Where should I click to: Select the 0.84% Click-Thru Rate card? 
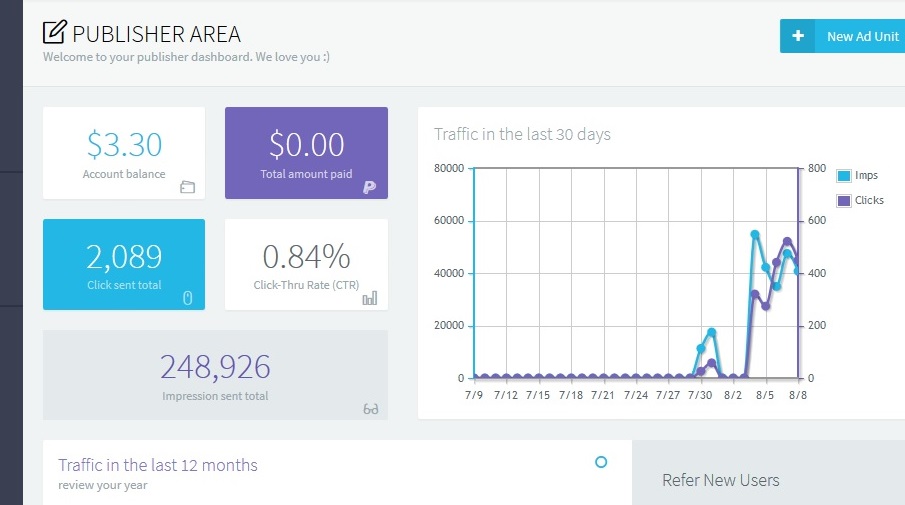tap(306, 263)
